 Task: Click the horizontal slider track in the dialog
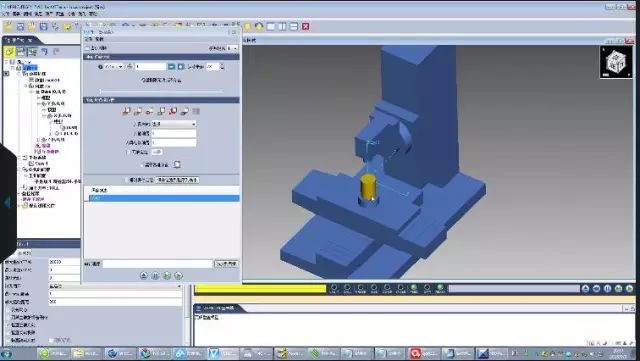pos(161,91)
